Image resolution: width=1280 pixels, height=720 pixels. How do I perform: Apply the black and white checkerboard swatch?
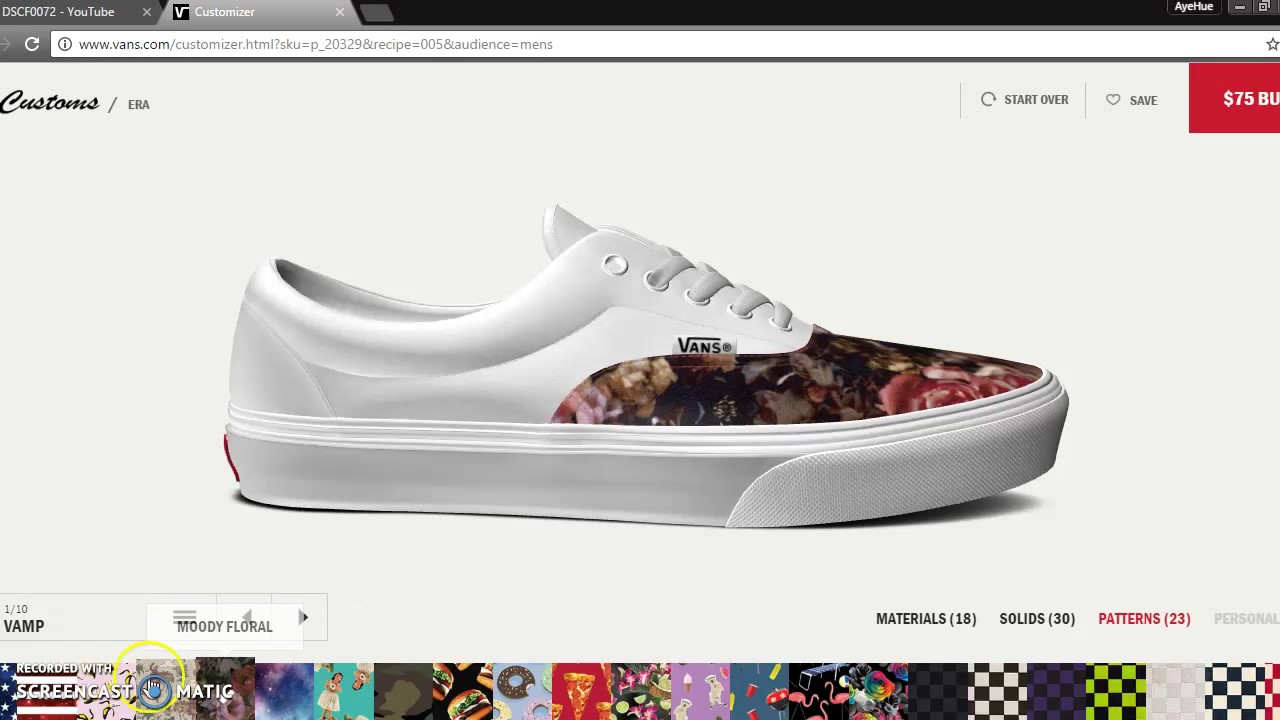(997, 691)
